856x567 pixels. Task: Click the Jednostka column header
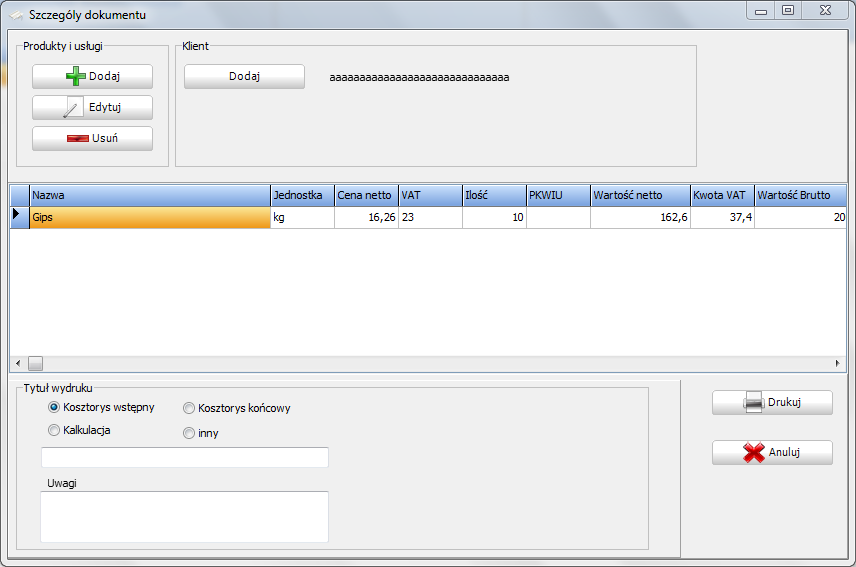pos(302,195)
